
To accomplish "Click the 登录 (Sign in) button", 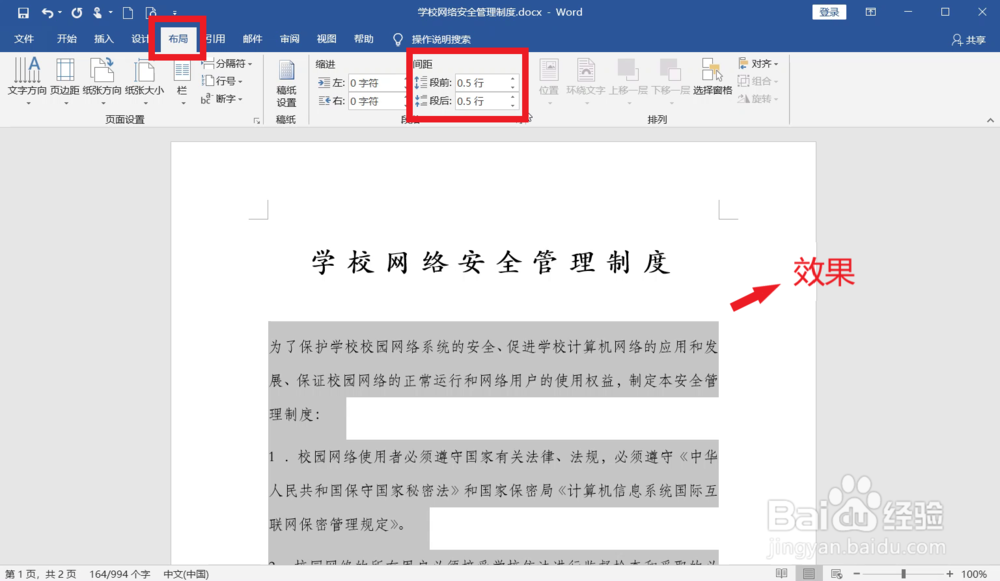I will [829, 11].
